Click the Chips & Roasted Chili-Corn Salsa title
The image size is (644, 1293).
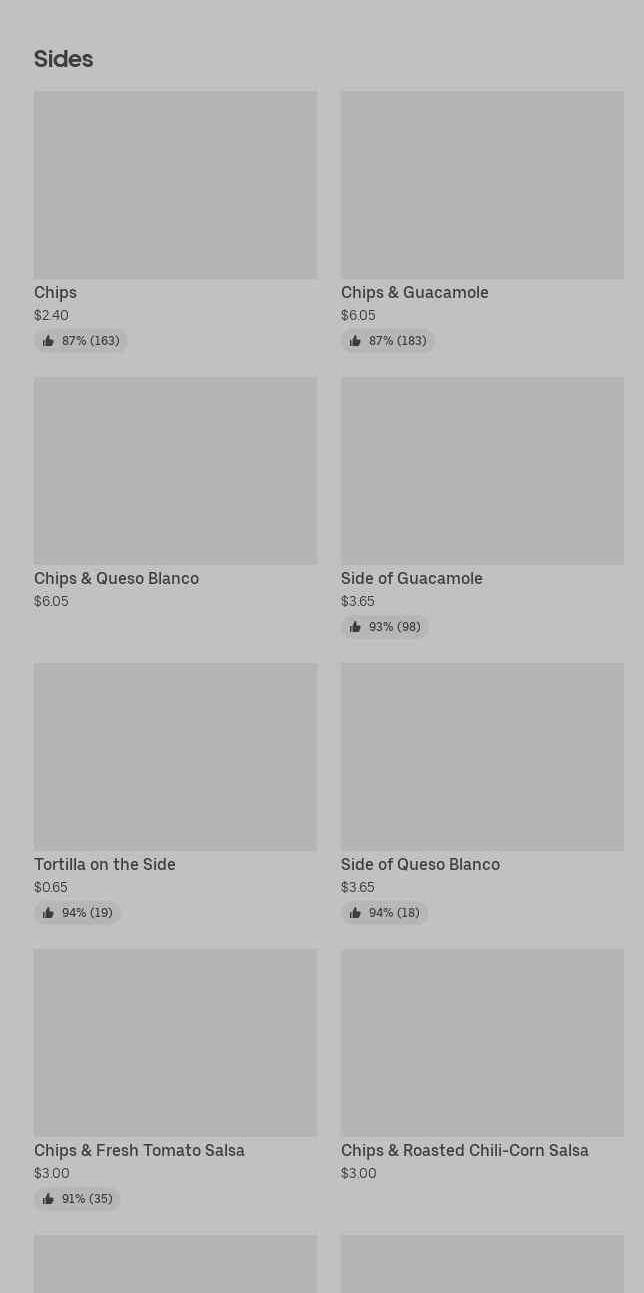click(x=464, y=1150)
